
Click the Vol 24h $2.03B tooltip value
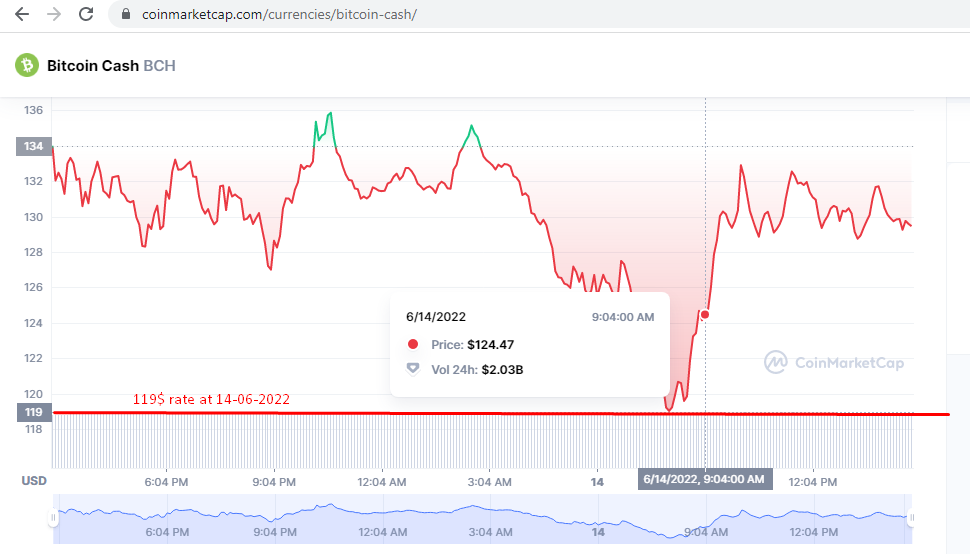point(502,370)
